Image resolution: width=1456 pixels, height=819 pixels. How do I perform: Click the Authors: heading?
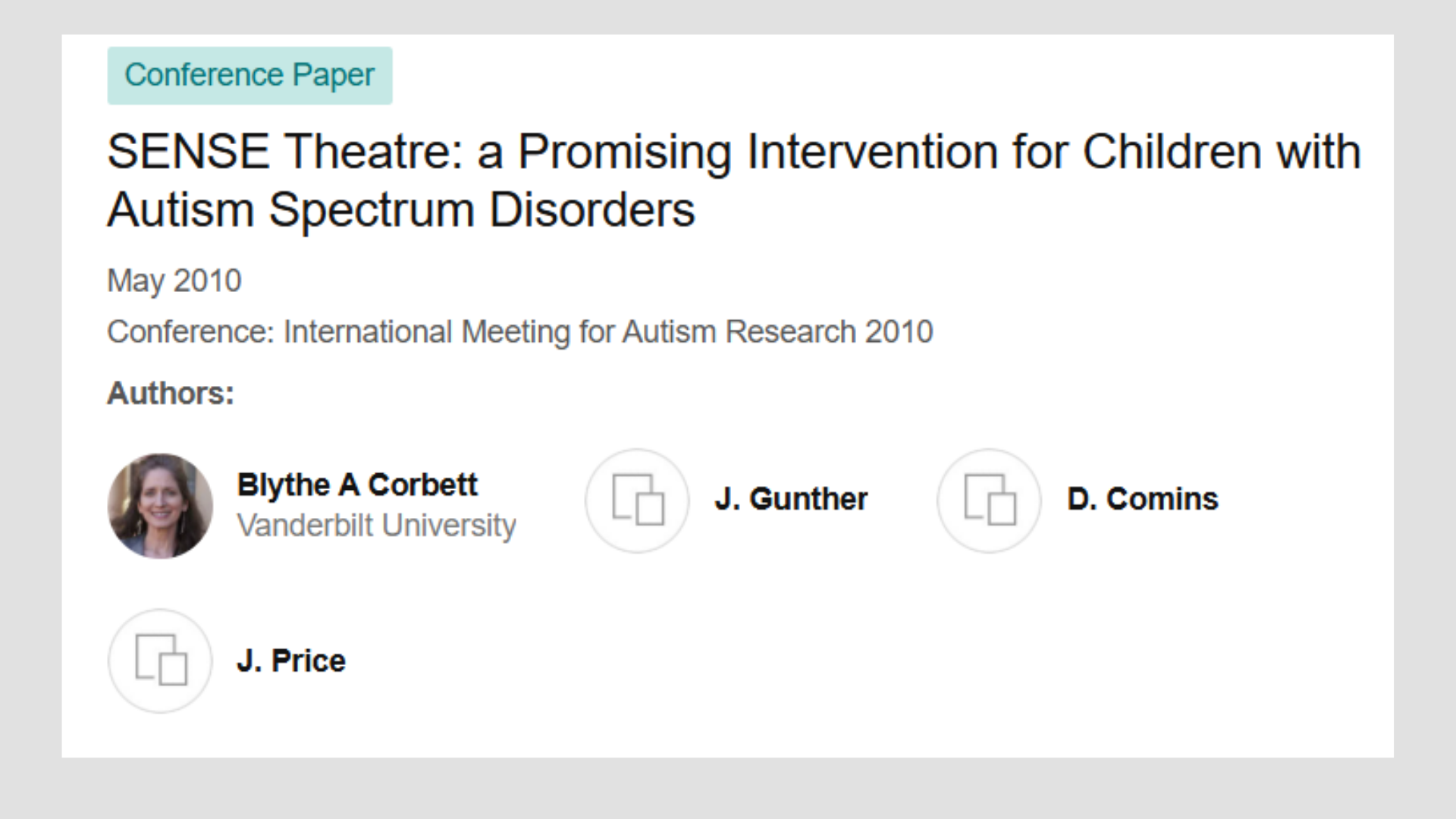(x=171, y=394)
